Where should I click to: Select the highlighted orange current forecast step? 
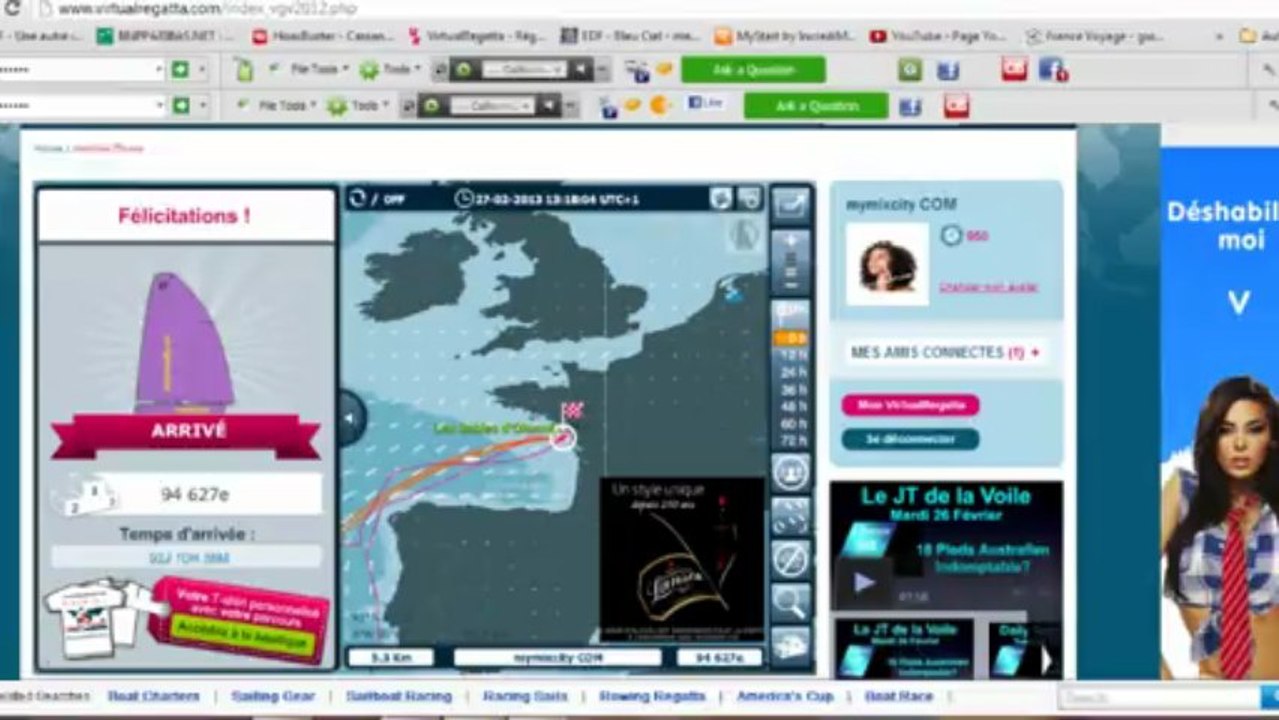click(792, 338)
